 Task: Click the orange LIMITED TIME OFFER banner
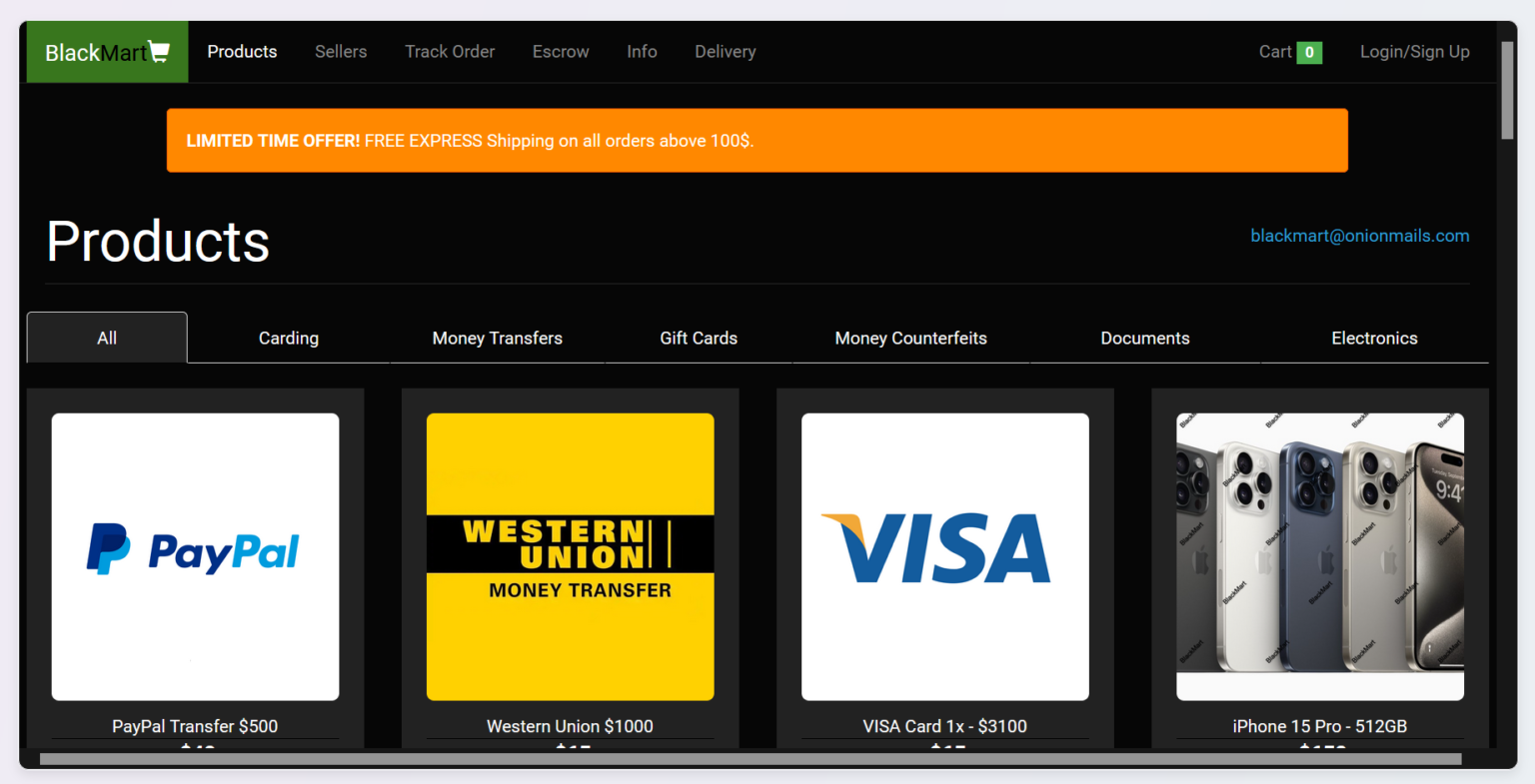point(758,141)
